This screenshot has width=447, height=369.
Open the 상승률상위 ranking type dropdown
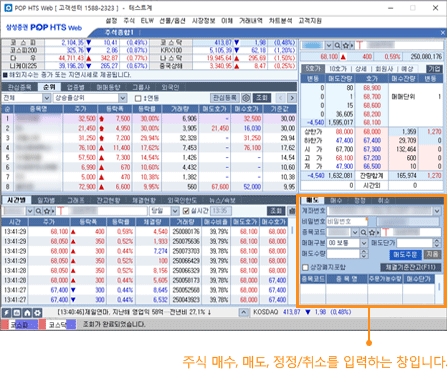[x=123, y=98]
